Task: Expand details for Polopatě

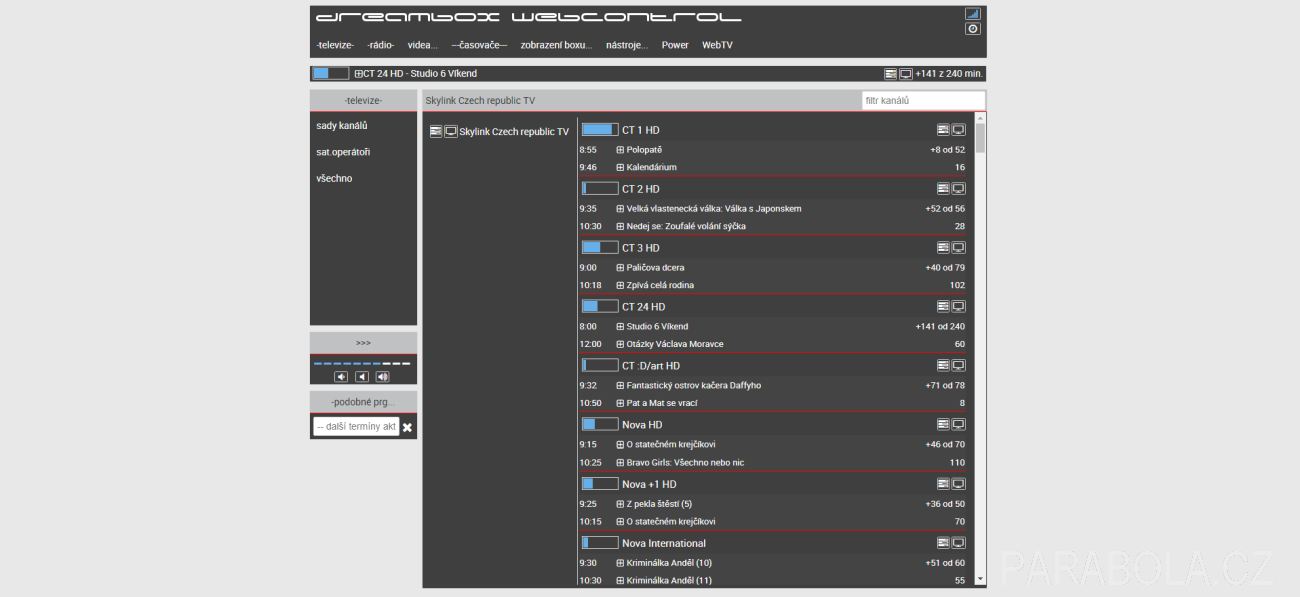Action: [x=620, y=150]
